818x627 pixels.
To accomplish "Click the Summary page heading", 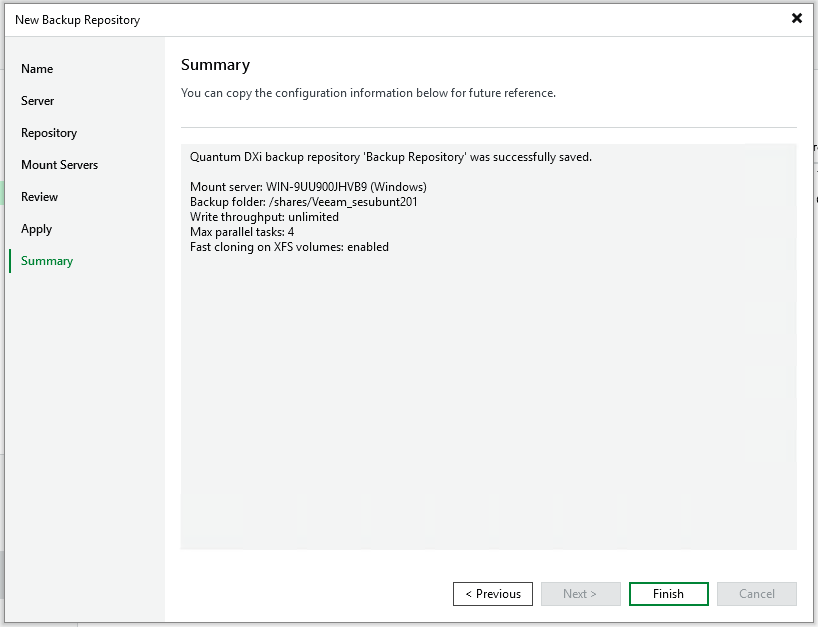I will click(x=215, y=65).
